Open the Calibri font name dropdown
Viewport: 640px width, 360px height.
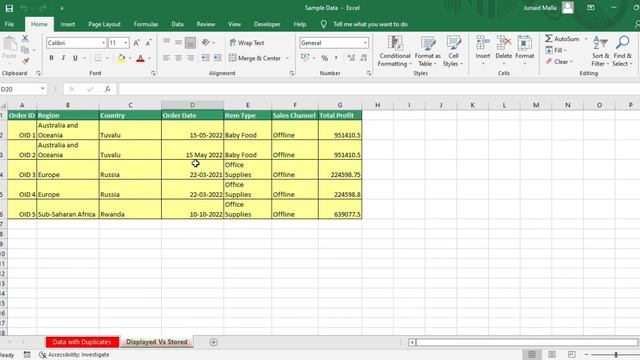(x=103, y=43)
